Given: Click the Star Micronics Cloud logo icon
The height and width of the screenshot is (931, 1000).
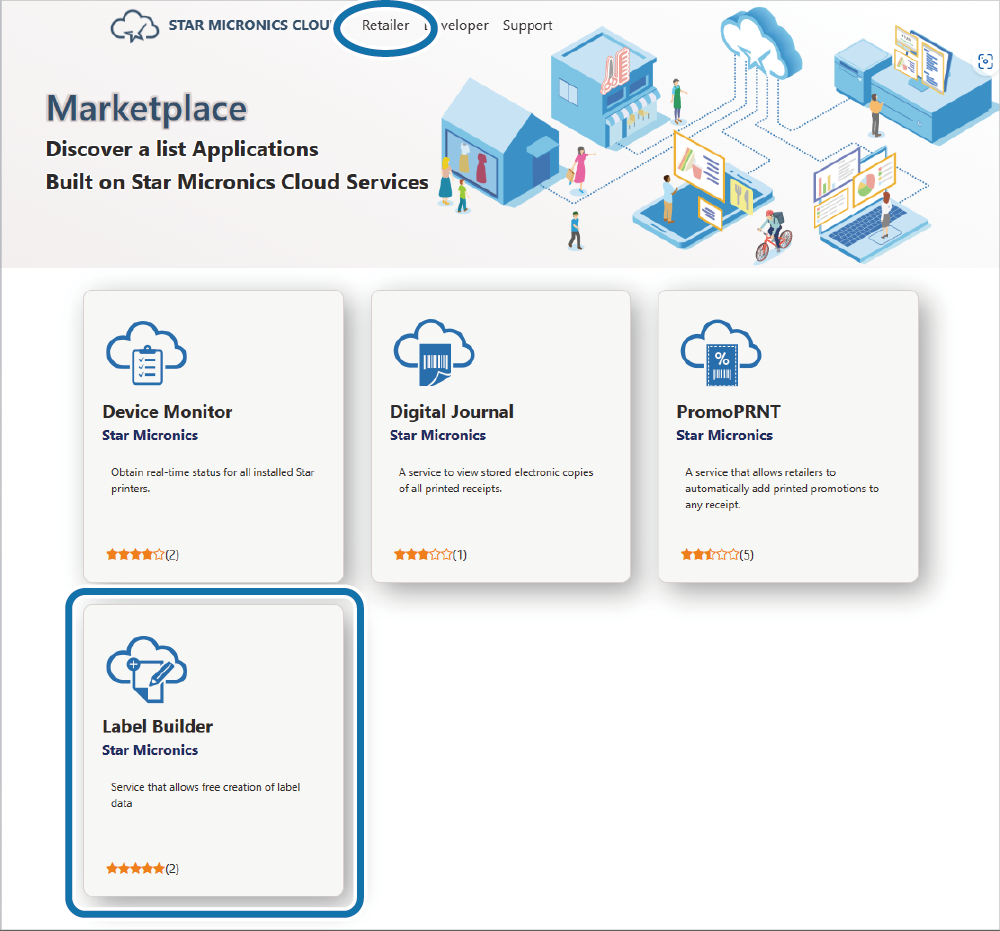Looking at the screenshot, I should pyautogui.click(x=135, y=26).
